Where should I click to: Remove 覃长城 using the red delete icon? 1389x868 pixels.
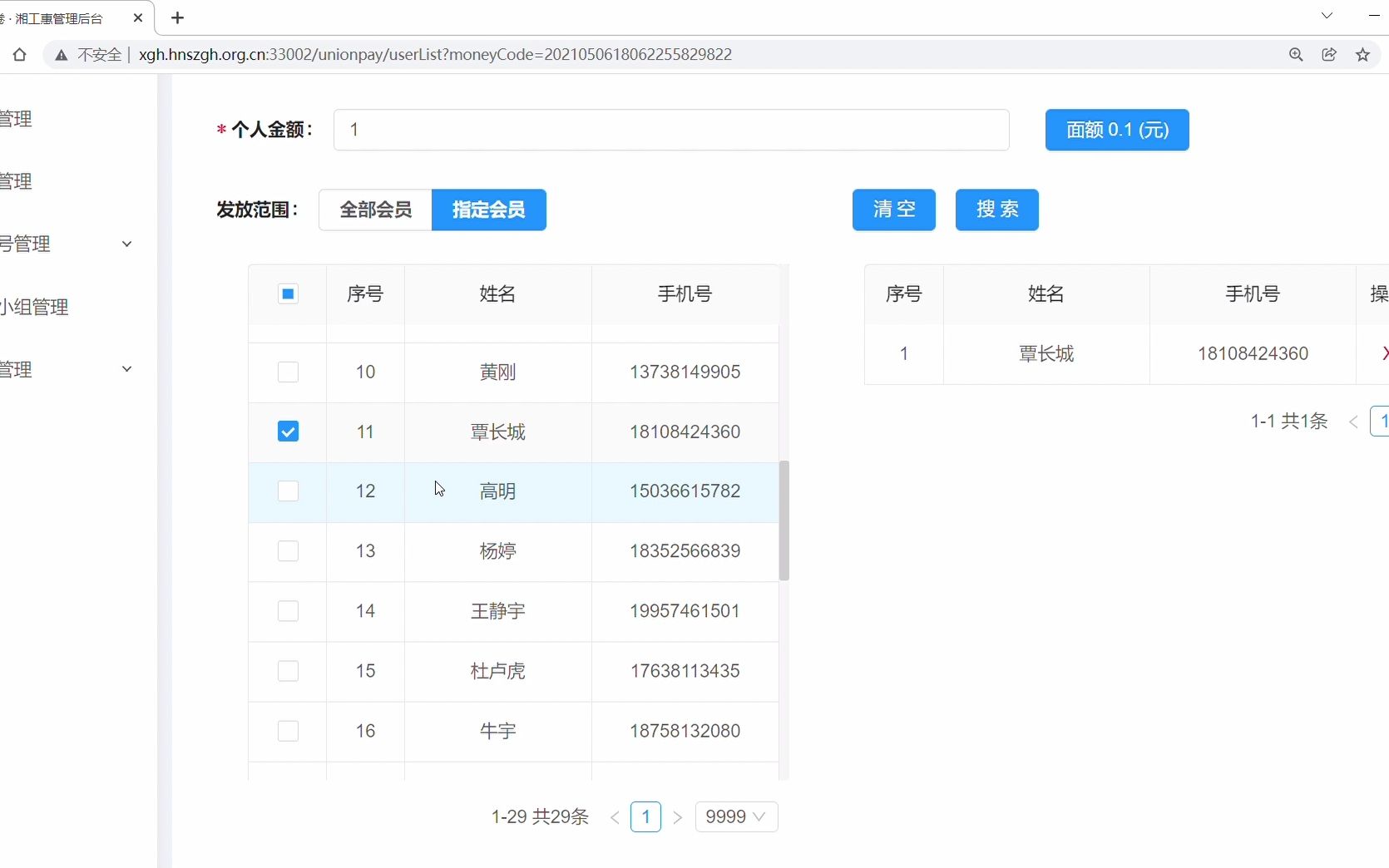click(x=1384, y=353)
